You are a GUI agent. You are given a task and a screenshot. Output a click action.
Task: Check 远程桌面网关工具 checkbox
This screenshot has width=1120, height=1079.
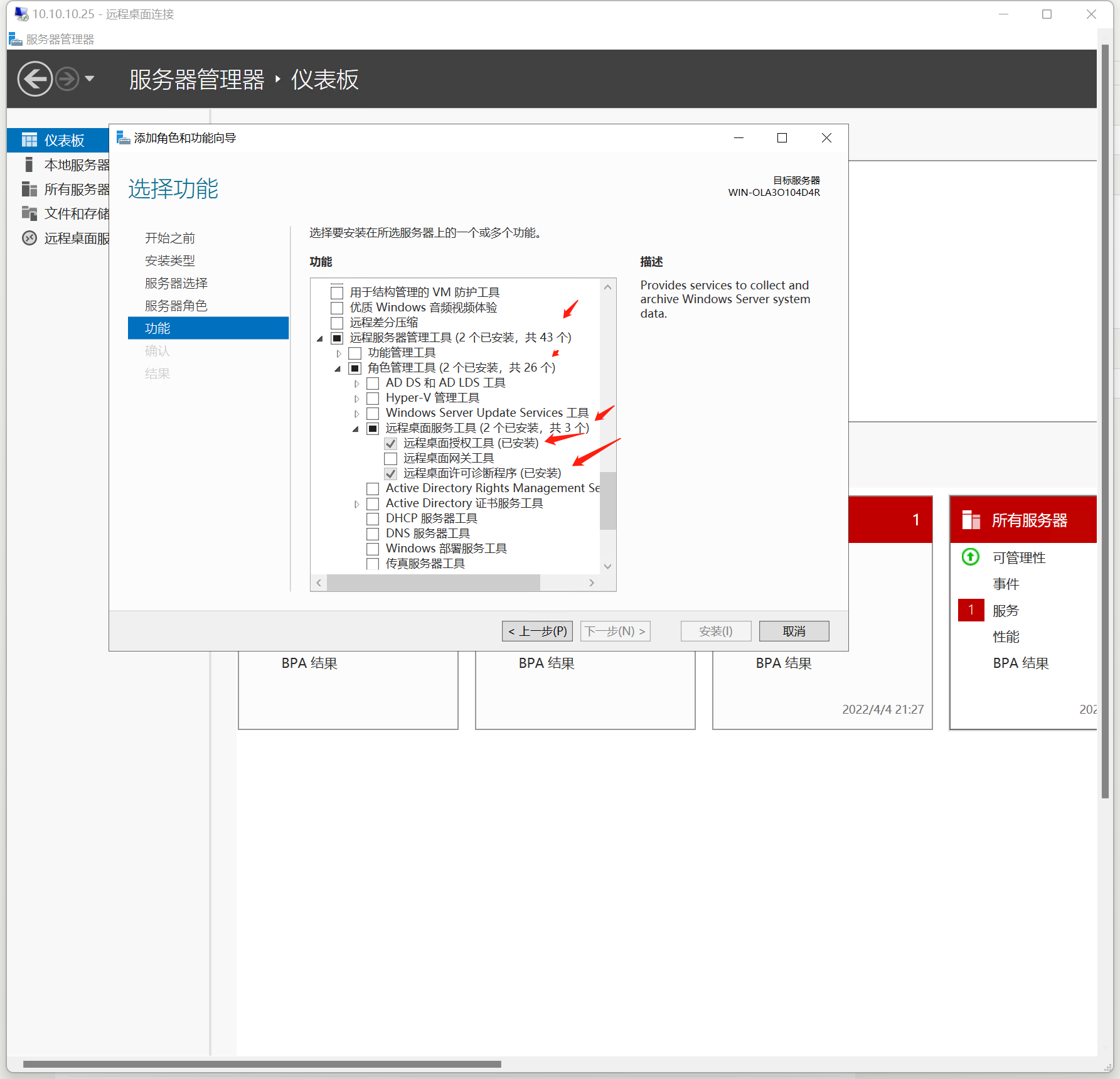tap(391, 458)
